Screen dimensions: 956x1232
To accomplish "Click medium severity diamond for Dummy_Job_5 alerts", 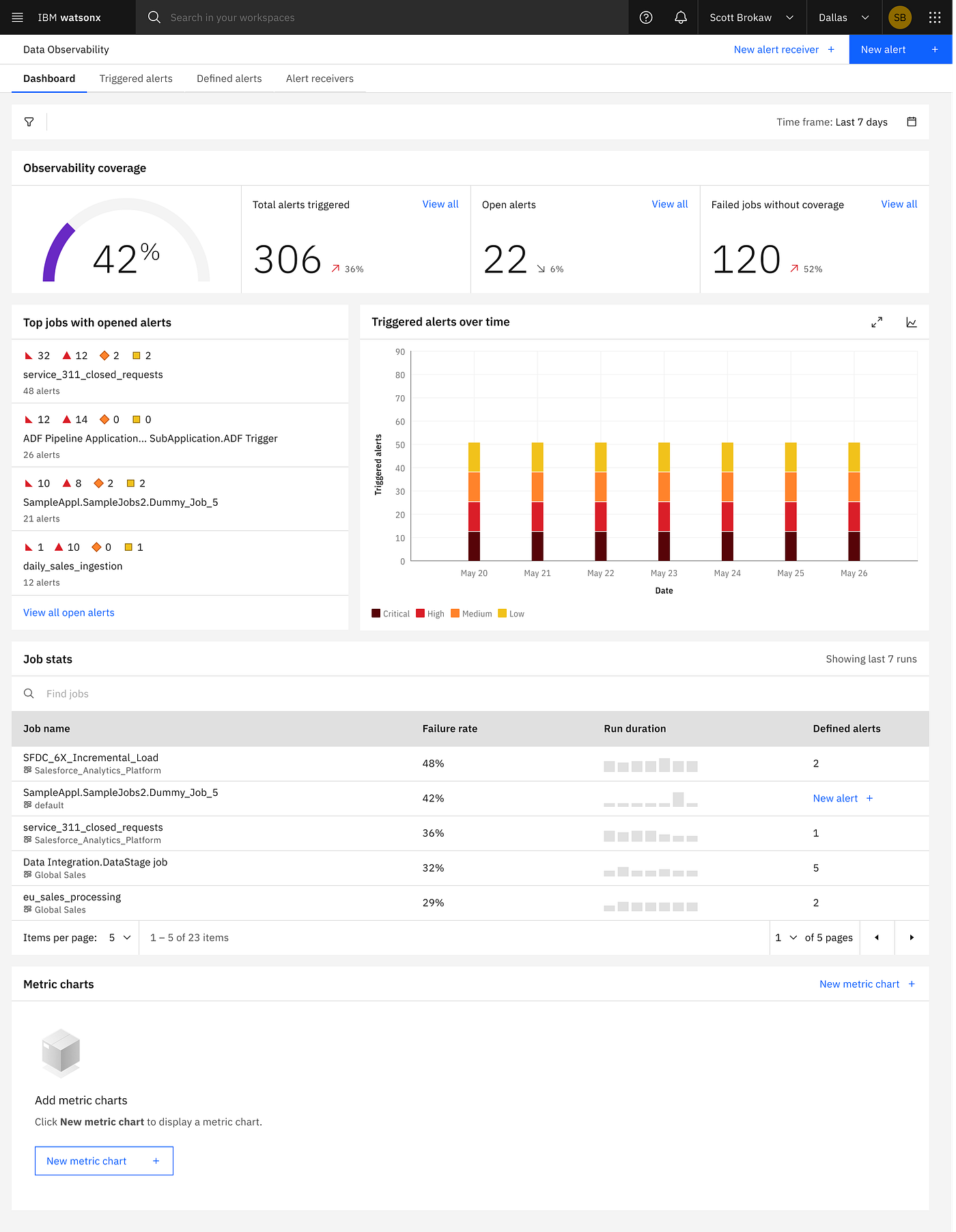I will tap(99, 483).
